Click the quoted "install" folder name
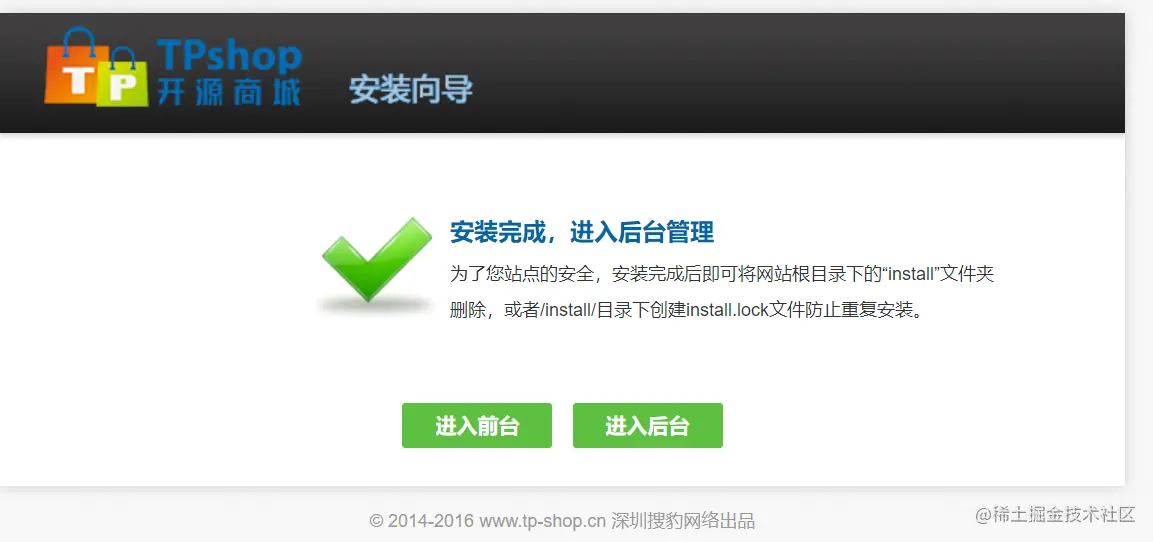The width and height of the screenshot is (1153, 542). point(913,274)
